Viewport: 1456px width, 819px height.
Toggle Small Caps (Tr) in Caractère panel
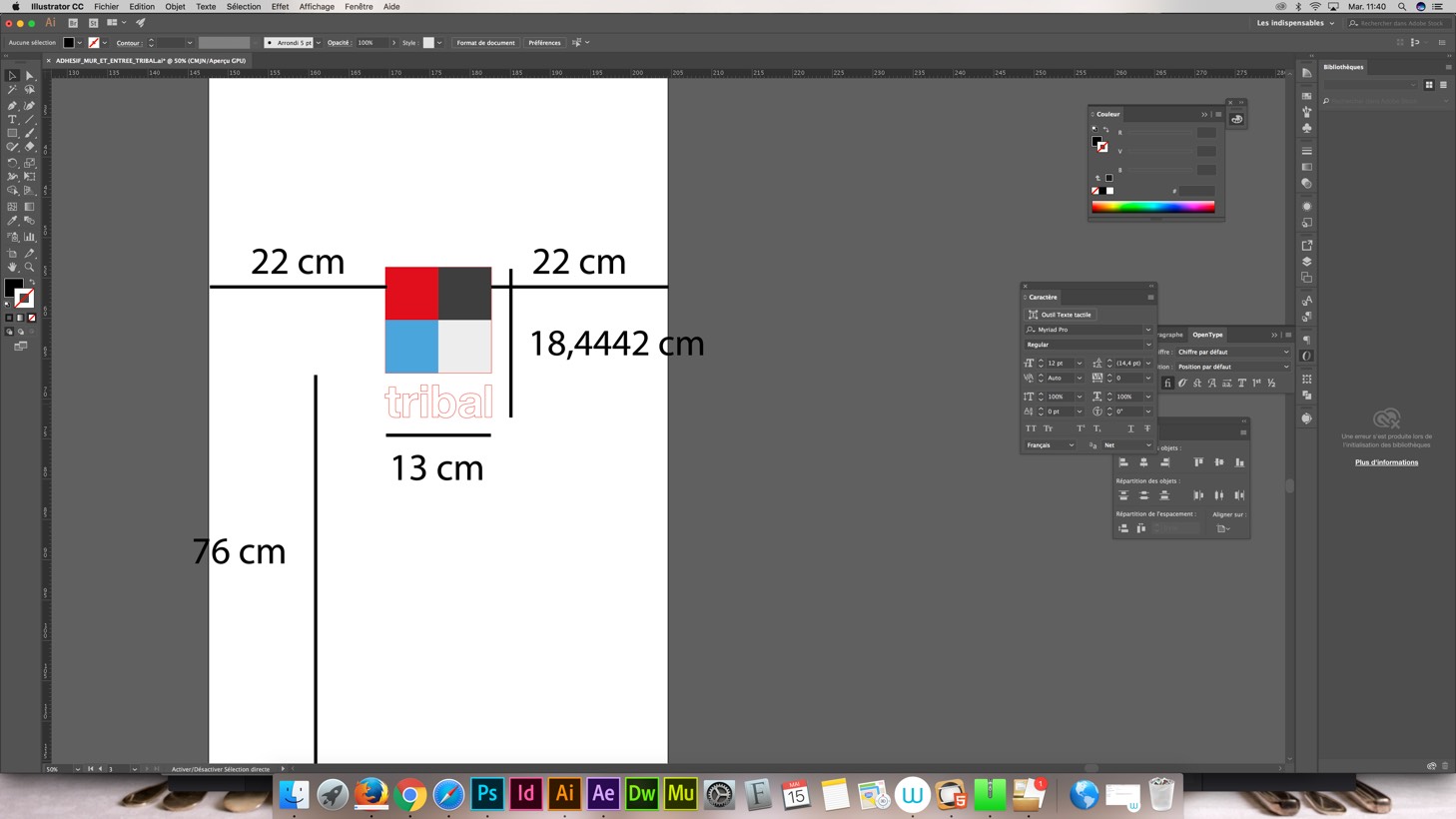[1048, 428]
